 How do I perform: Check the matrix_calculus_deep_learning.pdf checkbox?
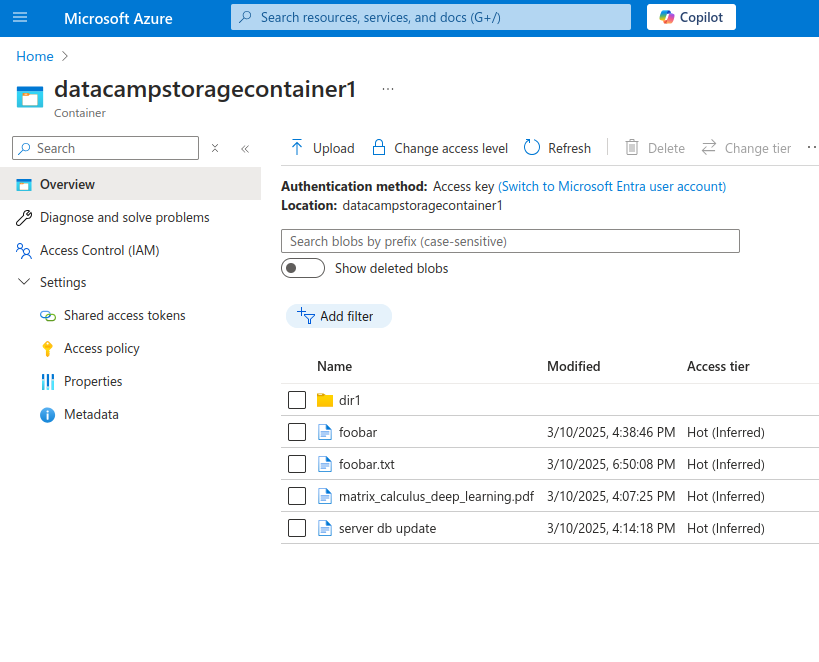[x=297, y=496]
